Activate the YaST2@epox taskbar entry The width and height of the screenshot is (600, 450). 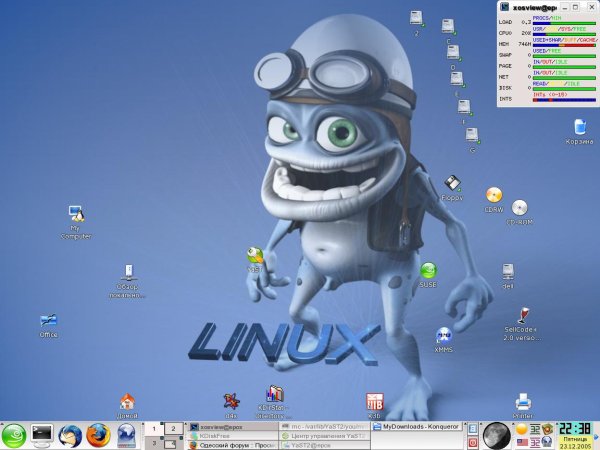(x=324, y=445)
